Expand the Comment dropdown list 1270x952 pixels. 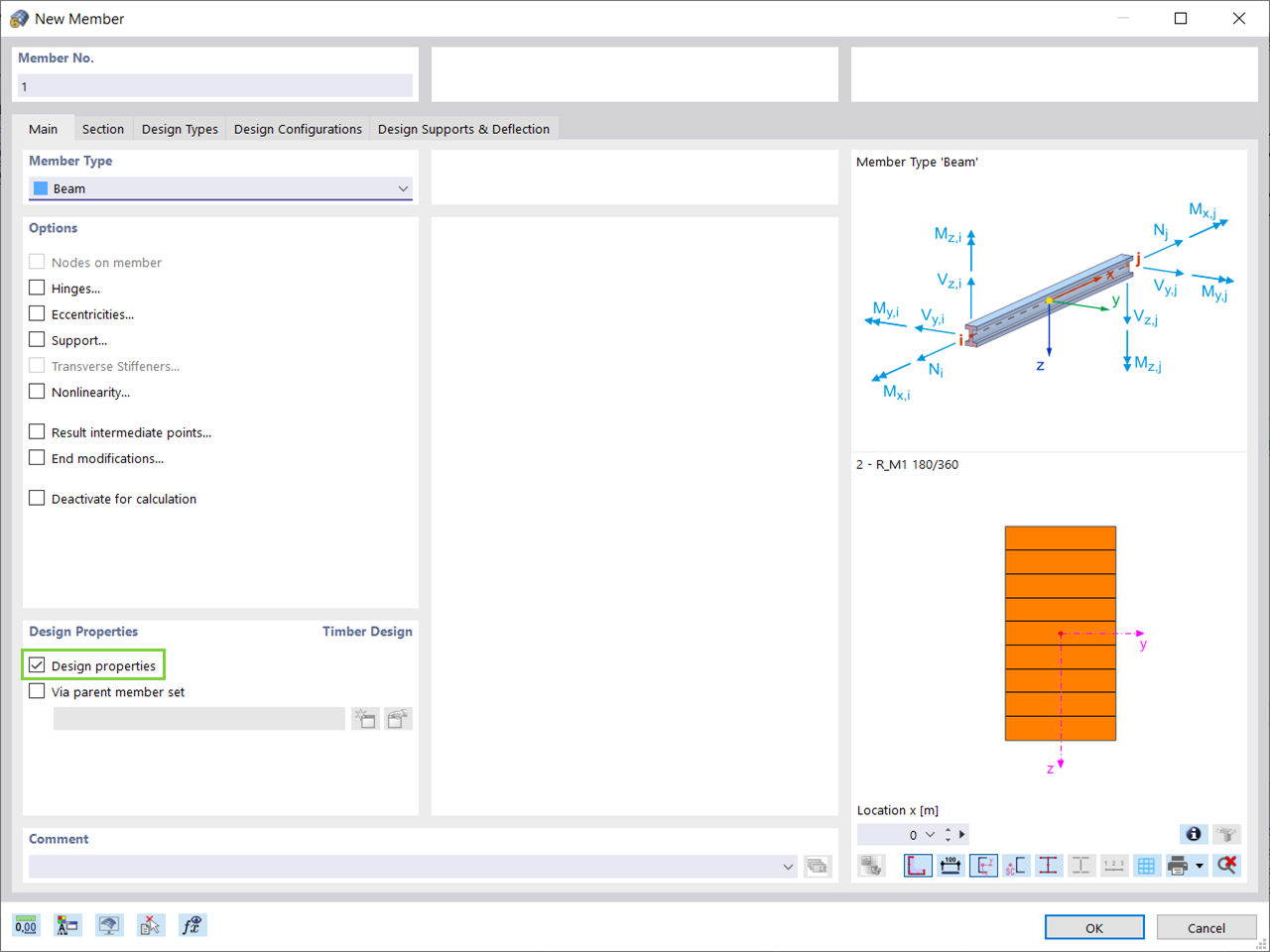[x=788, y=867]
